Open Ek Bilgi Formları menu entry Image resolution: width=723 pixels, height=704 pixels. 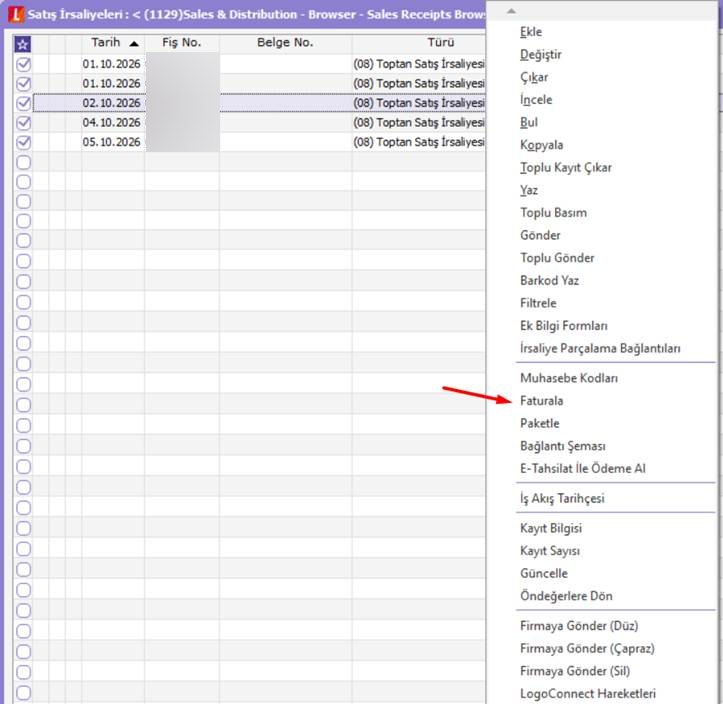point(563,325)
